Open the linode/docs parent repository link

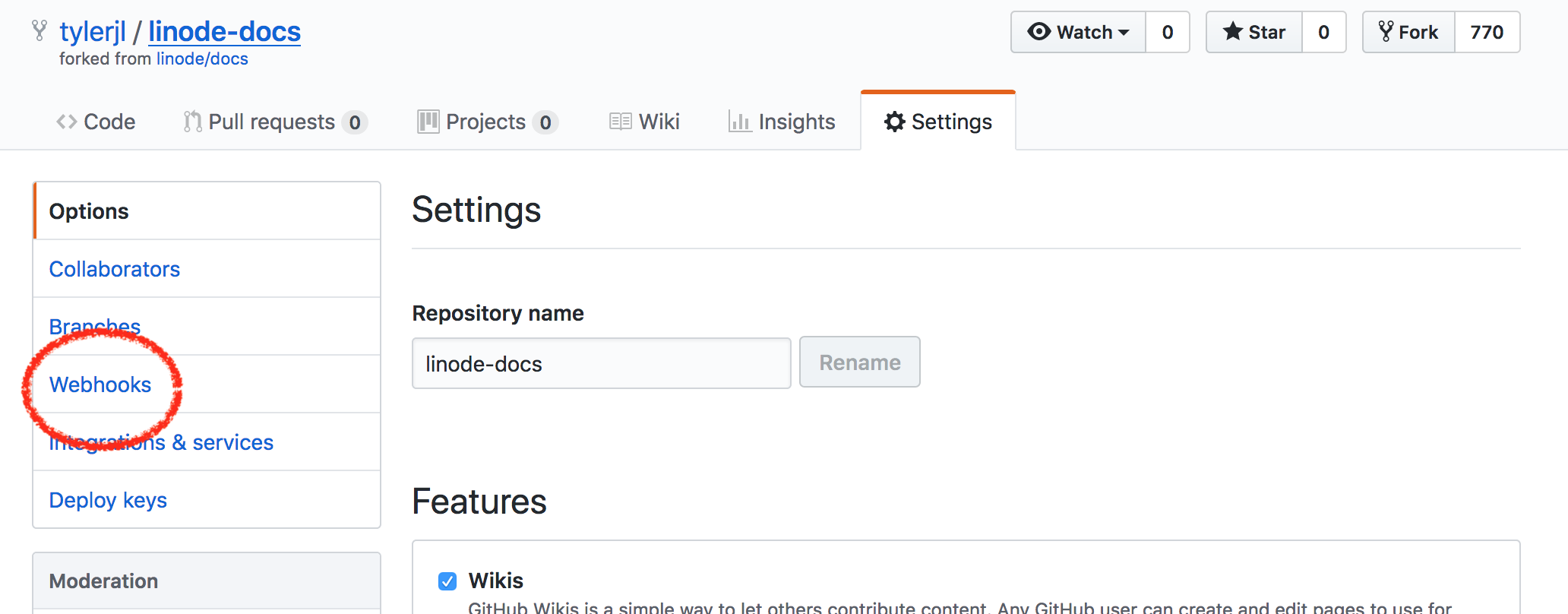[202, 59]
